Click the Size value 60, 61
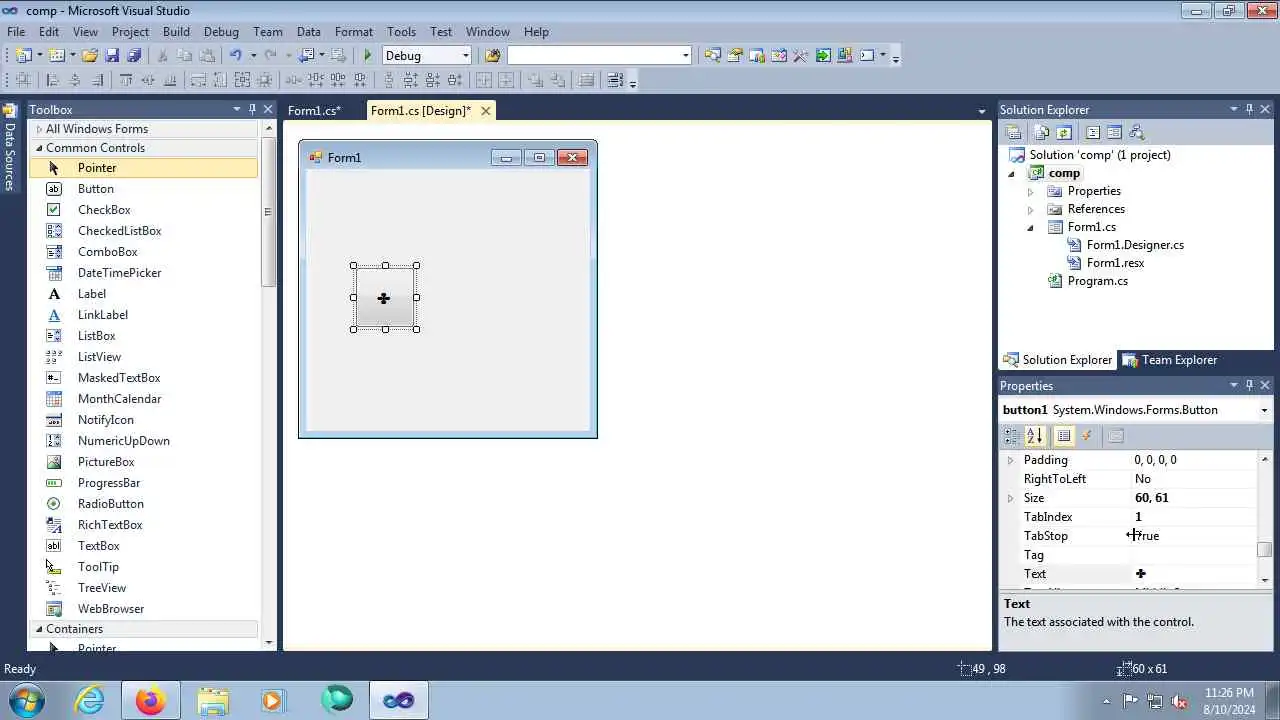 tap(1151, 498)
